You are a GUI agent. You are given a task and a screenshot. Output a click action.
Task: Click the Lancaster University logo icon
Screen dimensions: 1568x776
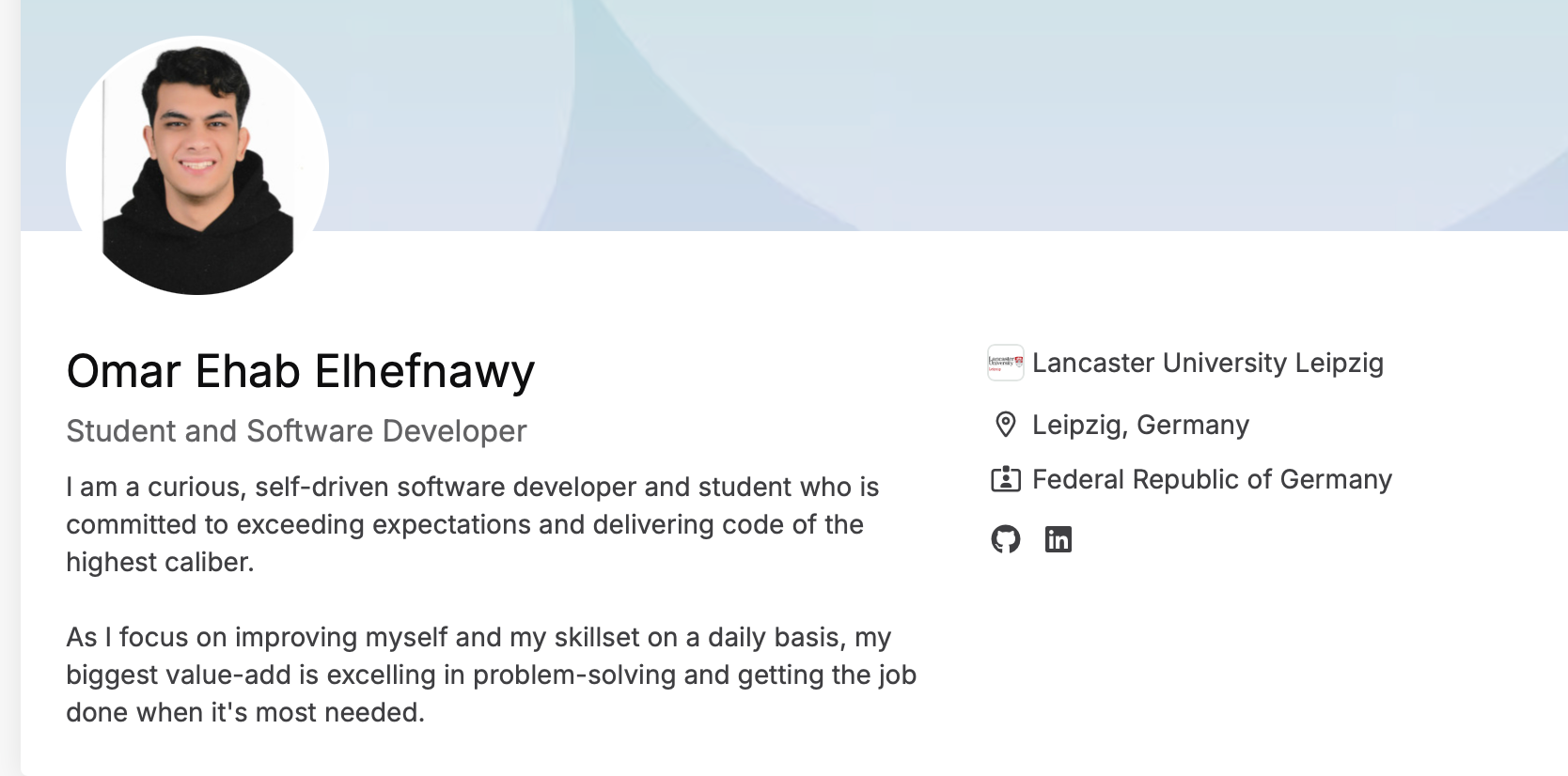(x=1005, y=363)
